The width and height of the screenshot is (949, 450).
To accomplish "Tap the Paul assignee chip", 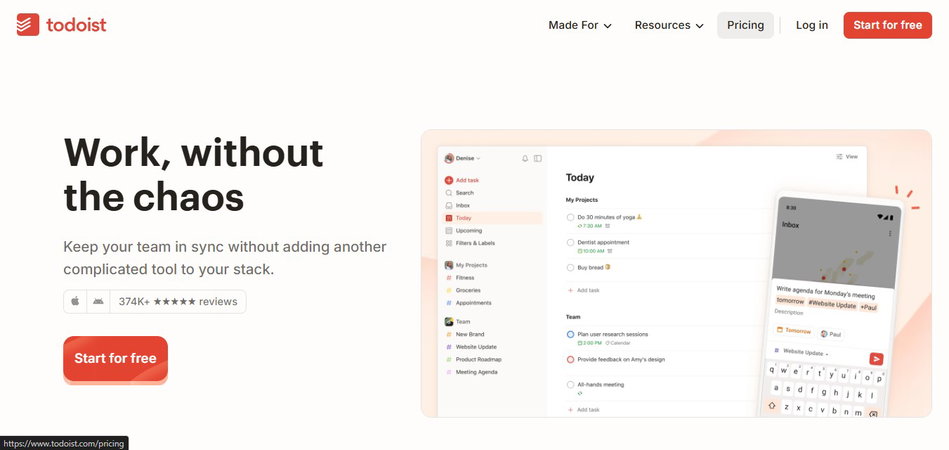I will [832, 334].
